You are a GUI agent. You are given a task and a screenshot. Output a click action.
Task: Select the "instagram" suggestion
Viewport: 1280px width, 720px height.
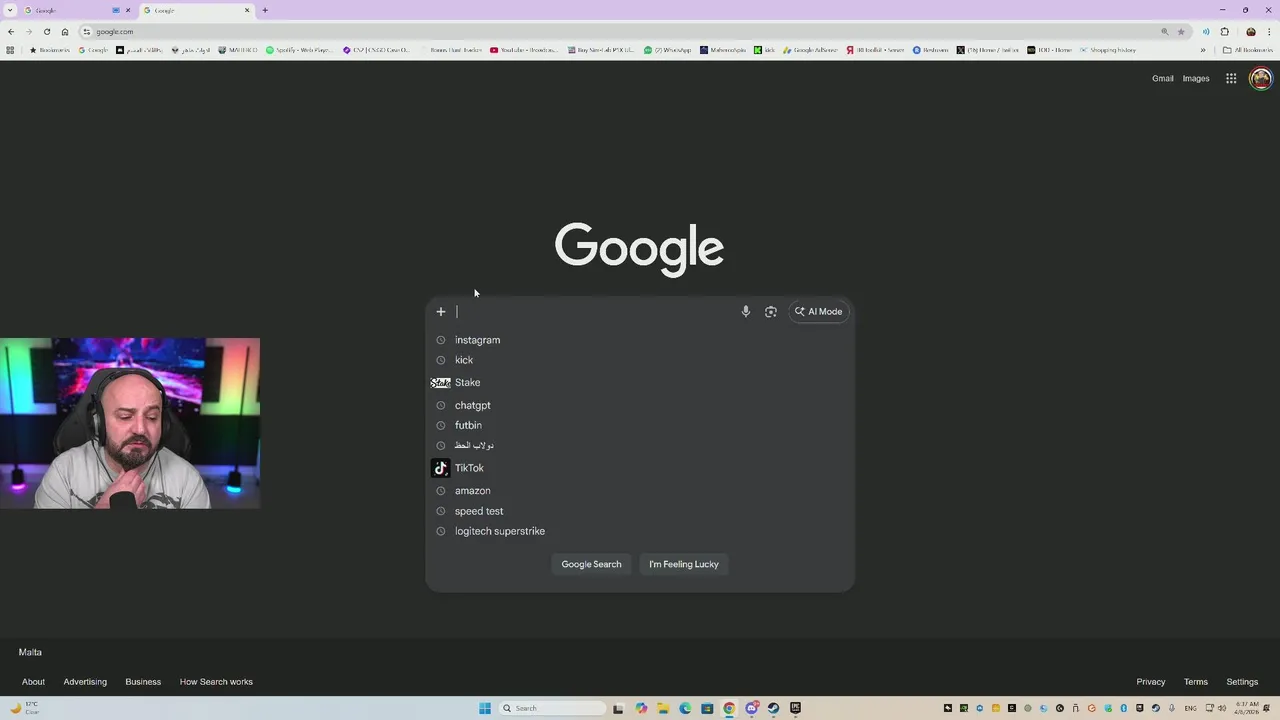point(640,340)
